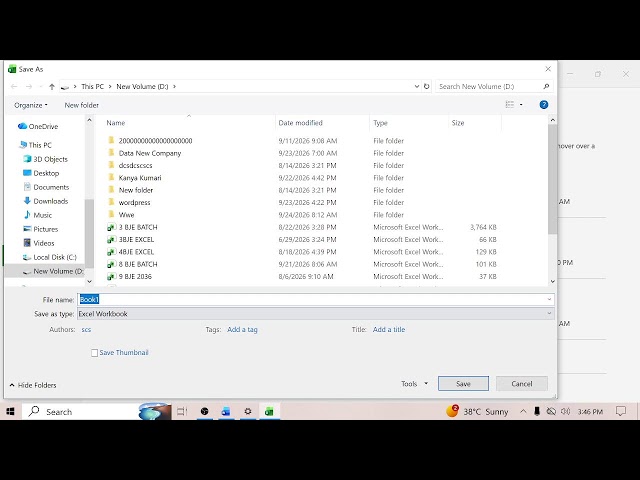Image resolution: width=640 pixels, height=480 pixels.
Task: Open the Organize menu
Action: click(x=31, y=105)
